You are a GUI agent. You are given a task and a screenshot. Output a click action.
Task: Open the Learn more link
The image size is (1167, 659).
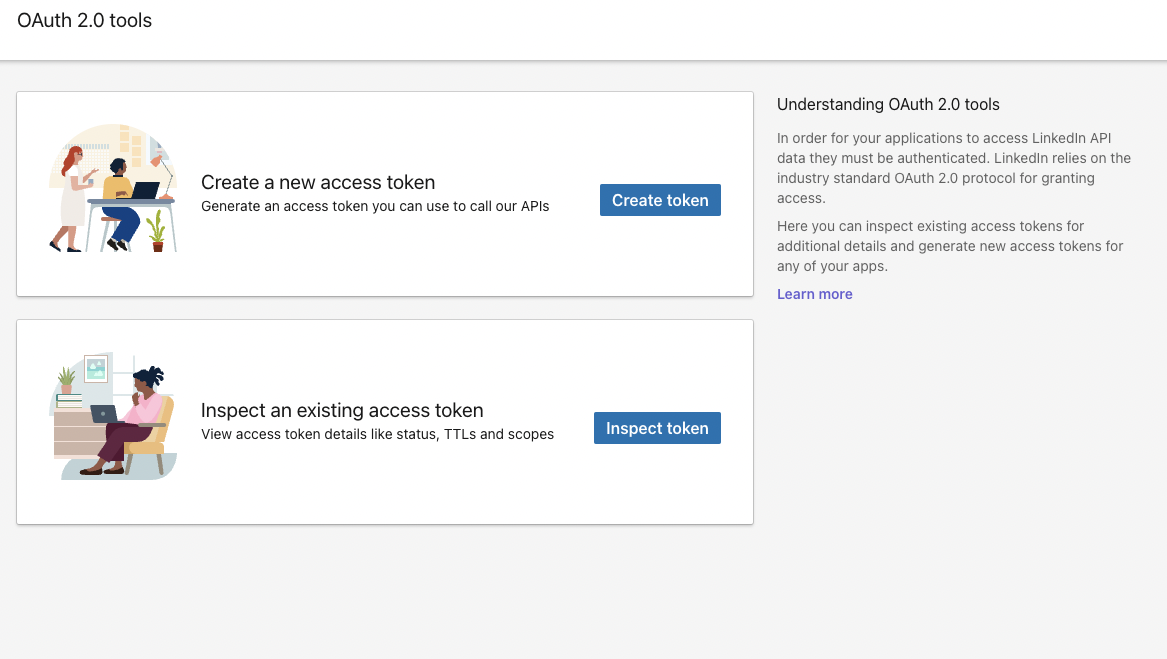[815, 294]
